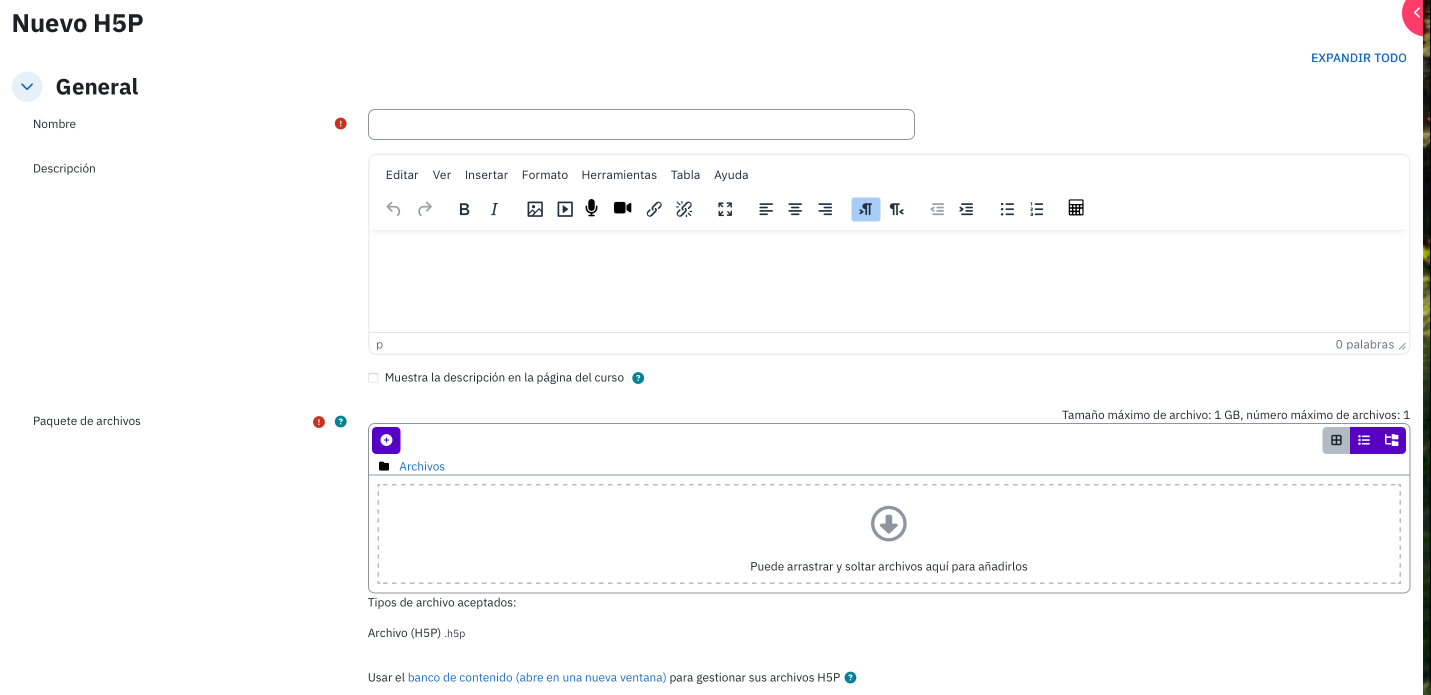Align text to the left
1431x695 pixels.
tap(766, 209)
